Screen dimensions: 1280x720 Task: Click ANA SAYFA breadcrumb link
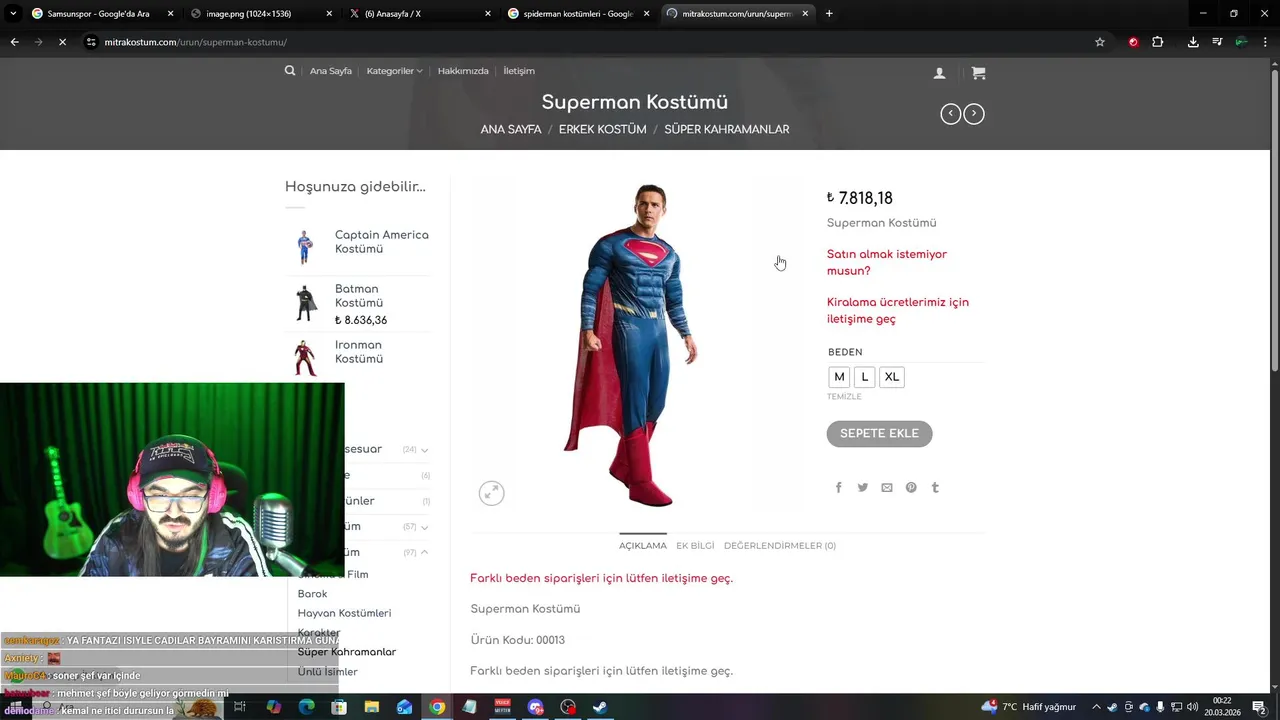511,130
